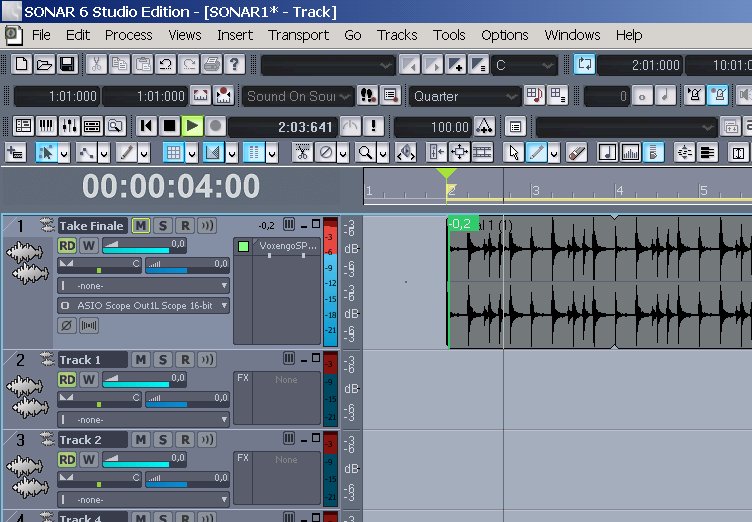This screenshot has width=752, height=522.
Task: Adjust Take Finale volume slider
Action: click(144, 246)
